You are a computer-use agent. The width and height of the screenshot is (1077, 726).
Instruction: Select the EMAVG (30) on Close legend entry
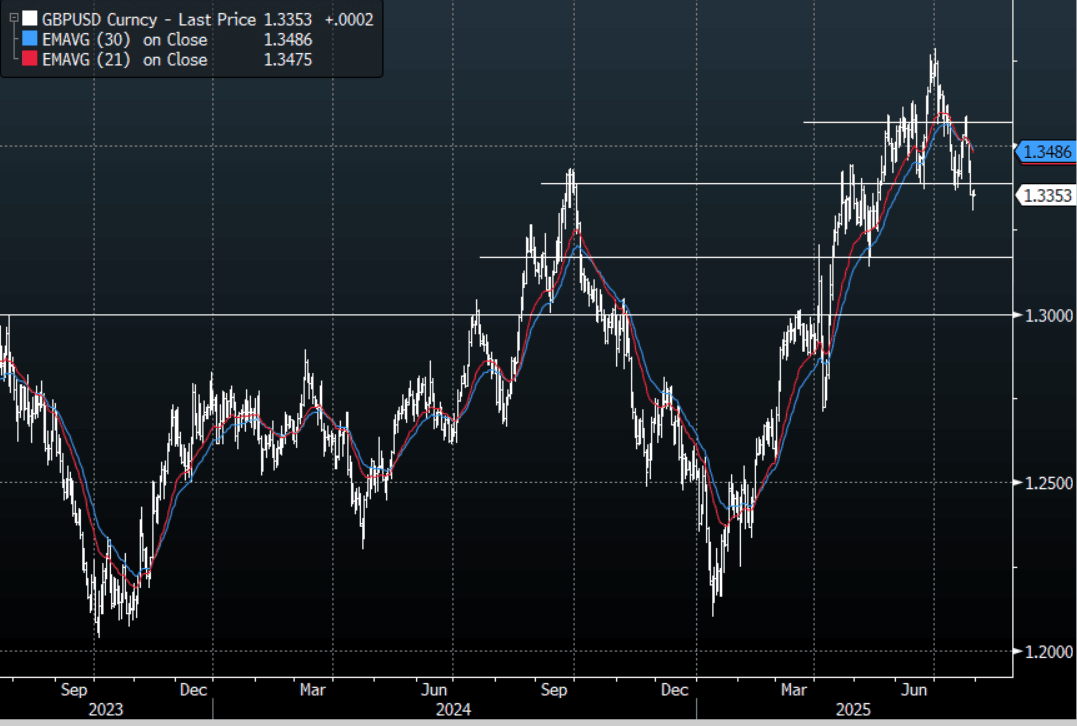[124, 40]
